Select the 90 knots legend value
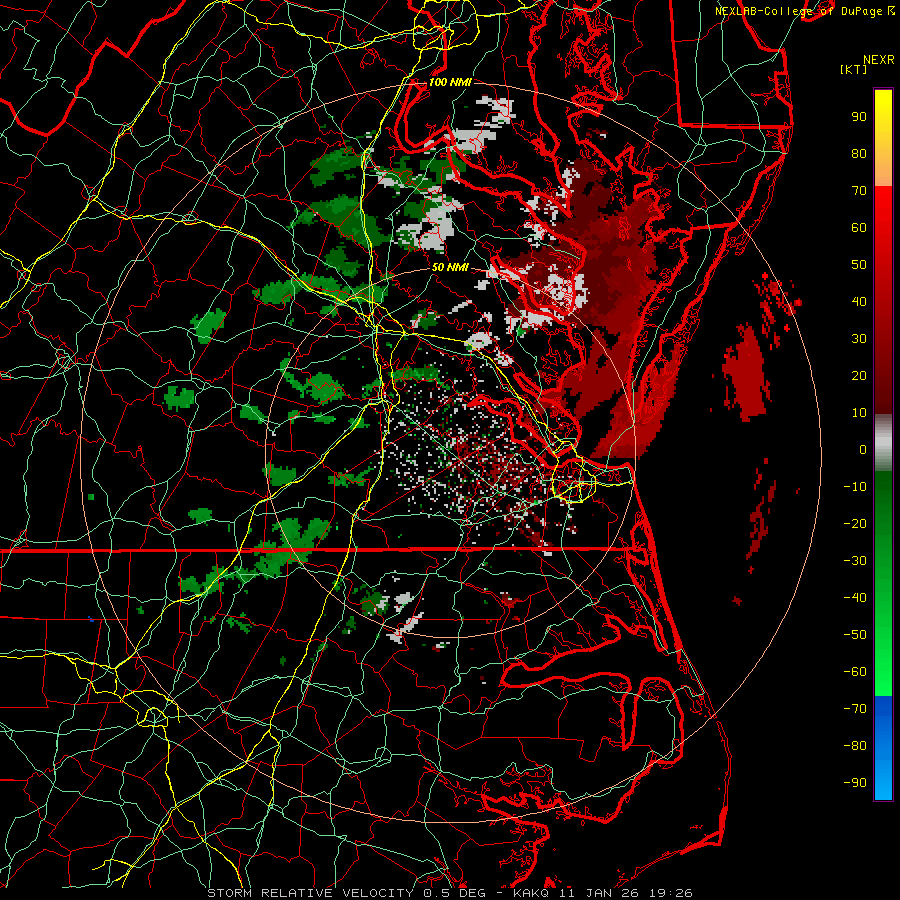The width and height of the screenshot is (900, 900). 859,117
